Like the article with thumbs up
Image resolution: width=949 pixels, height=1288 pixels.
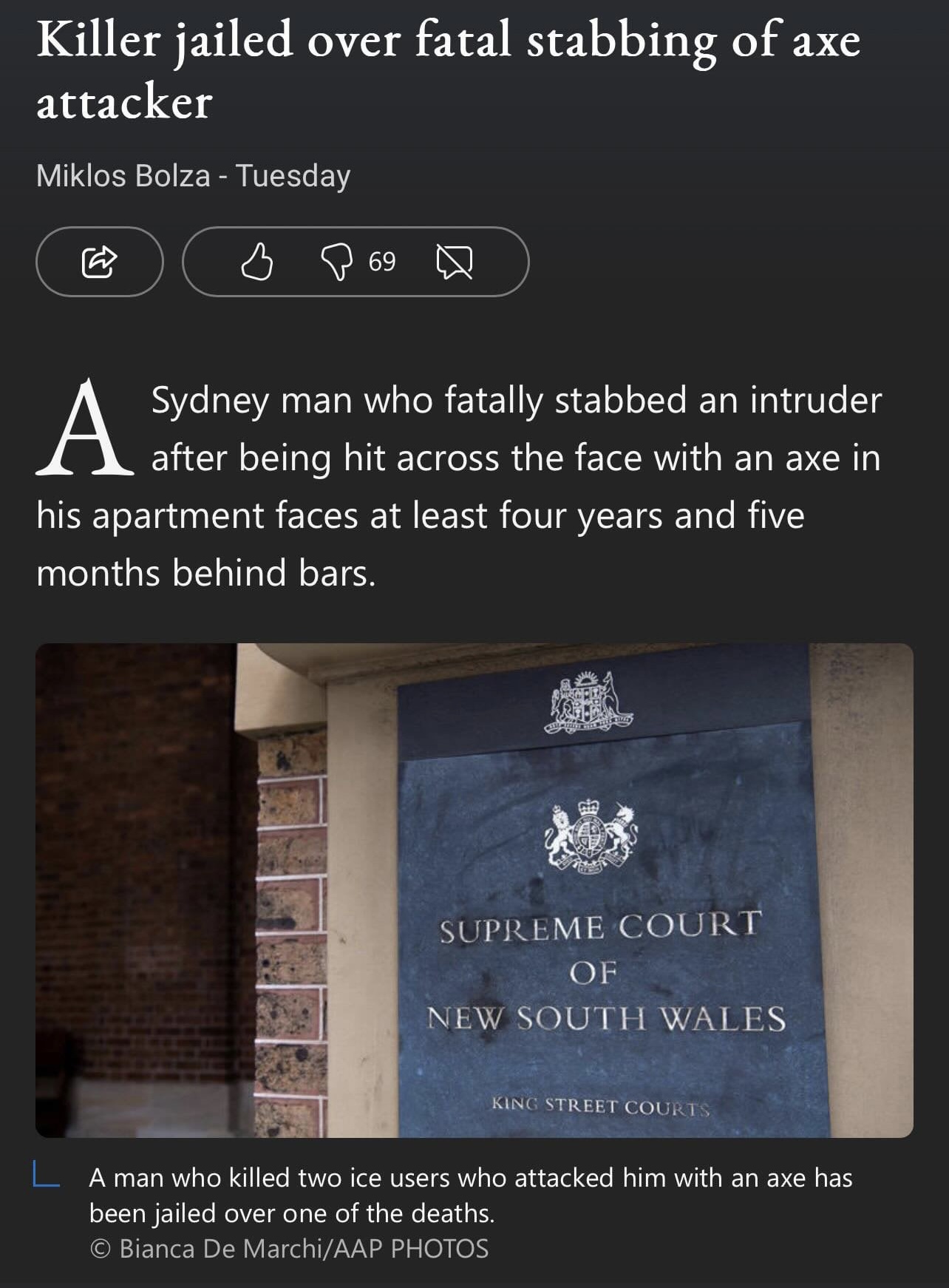[x=256, y=262]
